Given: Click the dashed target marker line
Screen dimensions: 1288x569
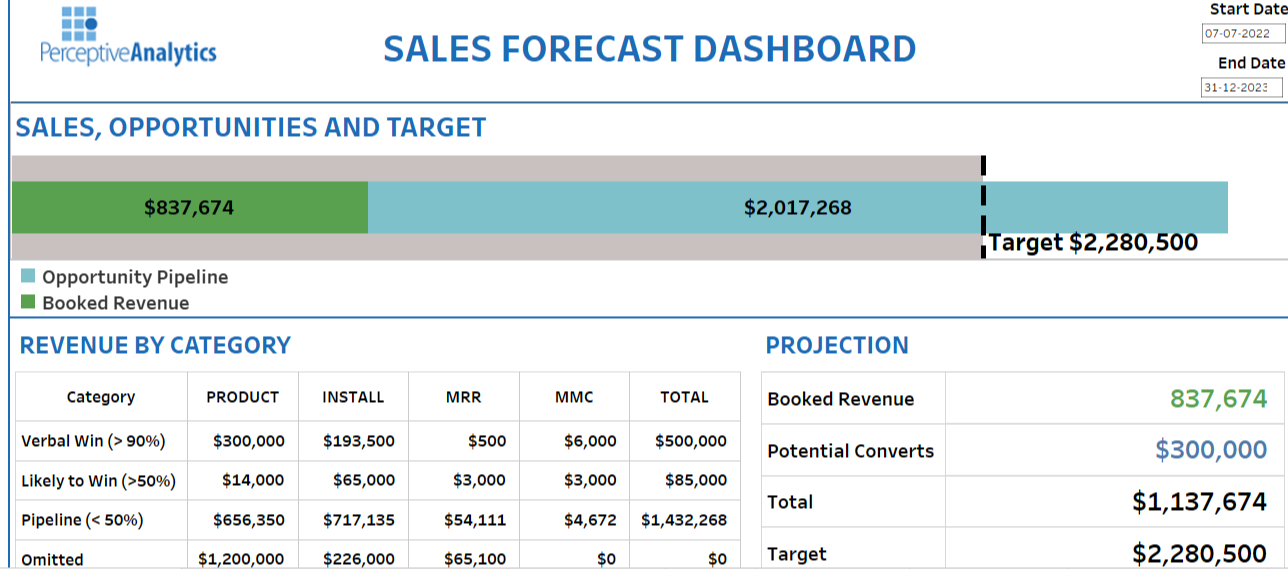Looking at the screenshot, I should point(983,170).
